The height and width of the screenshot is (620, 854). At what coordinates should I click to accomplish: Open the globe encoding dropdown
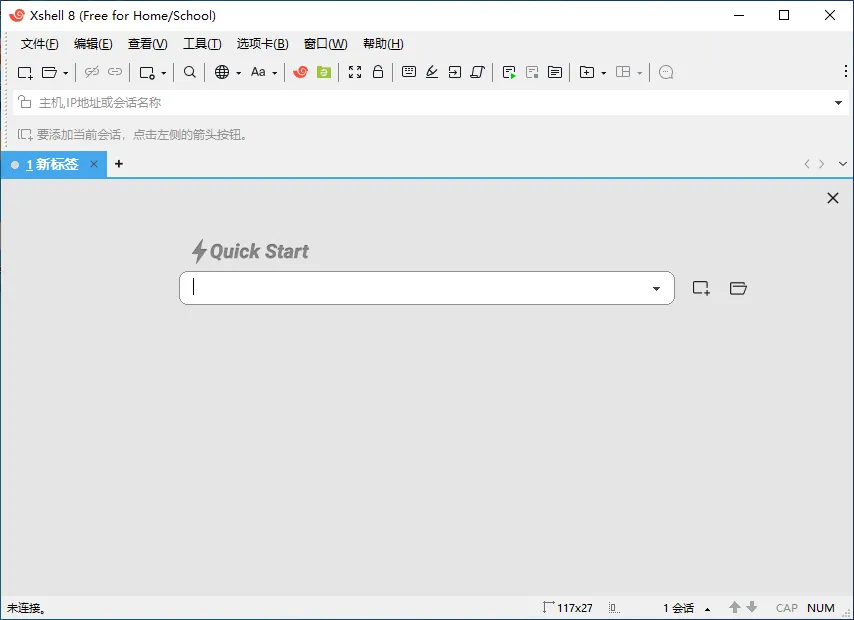click(238, 73)
